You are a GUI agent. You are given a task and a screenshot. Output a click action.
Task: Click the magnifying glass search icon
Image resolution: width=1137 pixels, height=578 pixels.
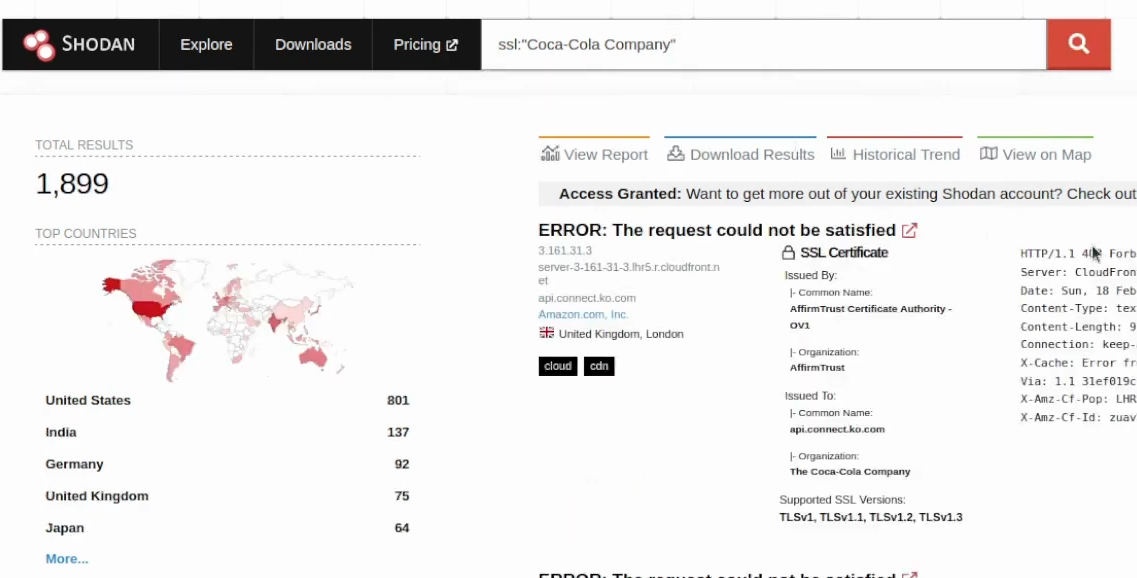tap(1078, 44)
